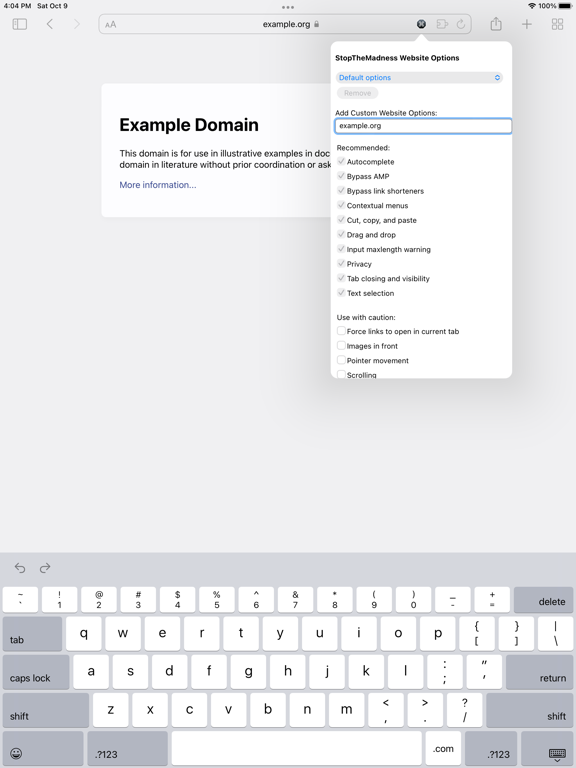The height and width of the screenshot is (768, 576).
Task: Tap the battery indicator
Action: tap(566, 6)
